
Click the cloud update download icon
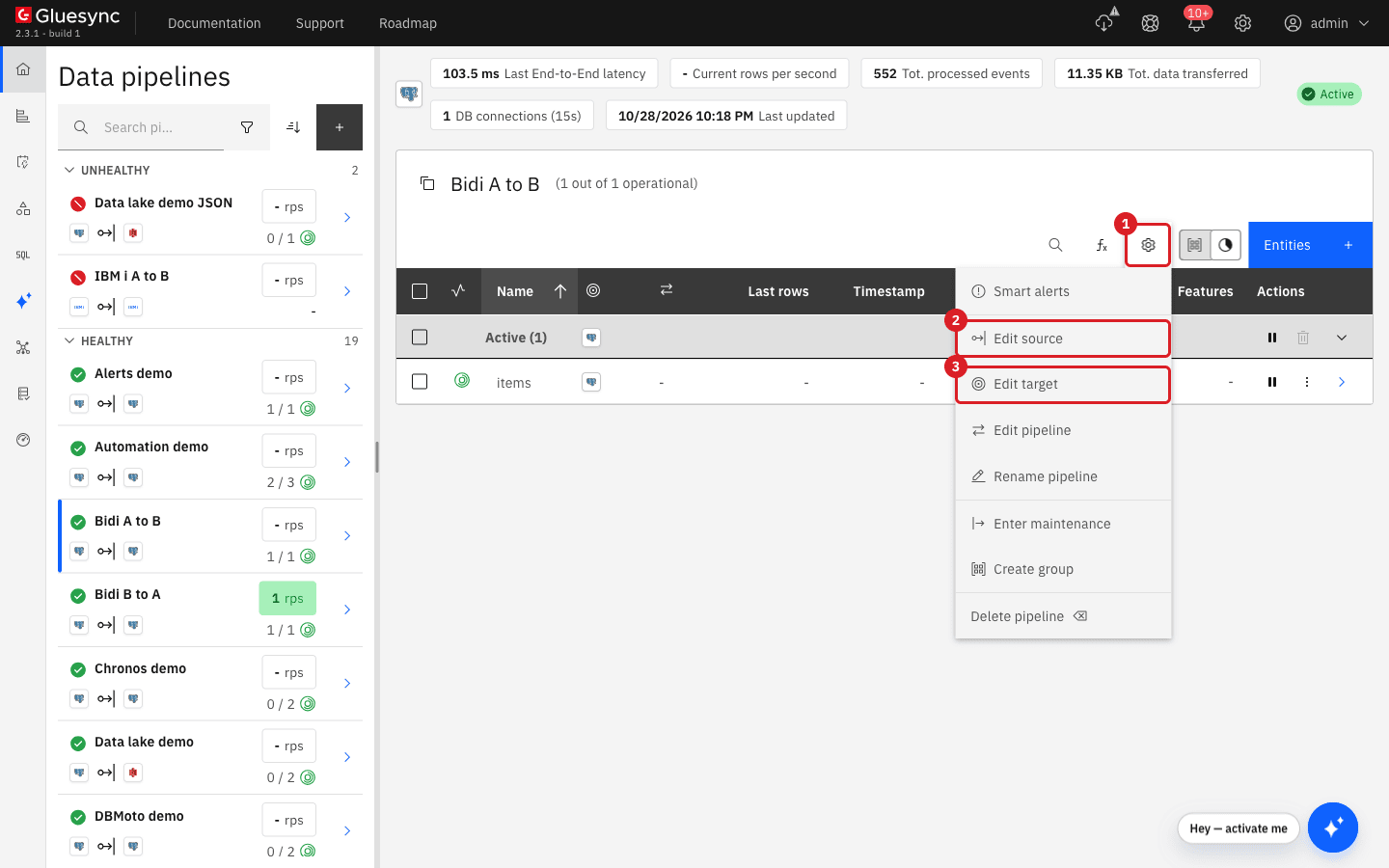1104,23
